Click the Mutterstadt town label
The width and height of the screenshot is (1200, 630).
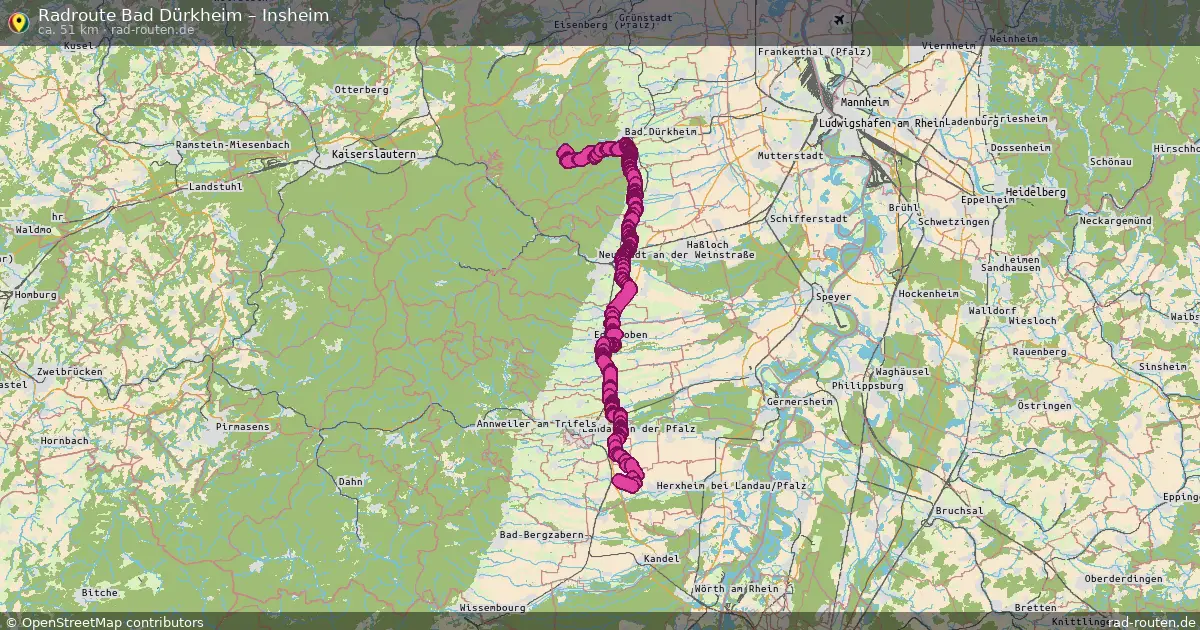click(790, 156)
